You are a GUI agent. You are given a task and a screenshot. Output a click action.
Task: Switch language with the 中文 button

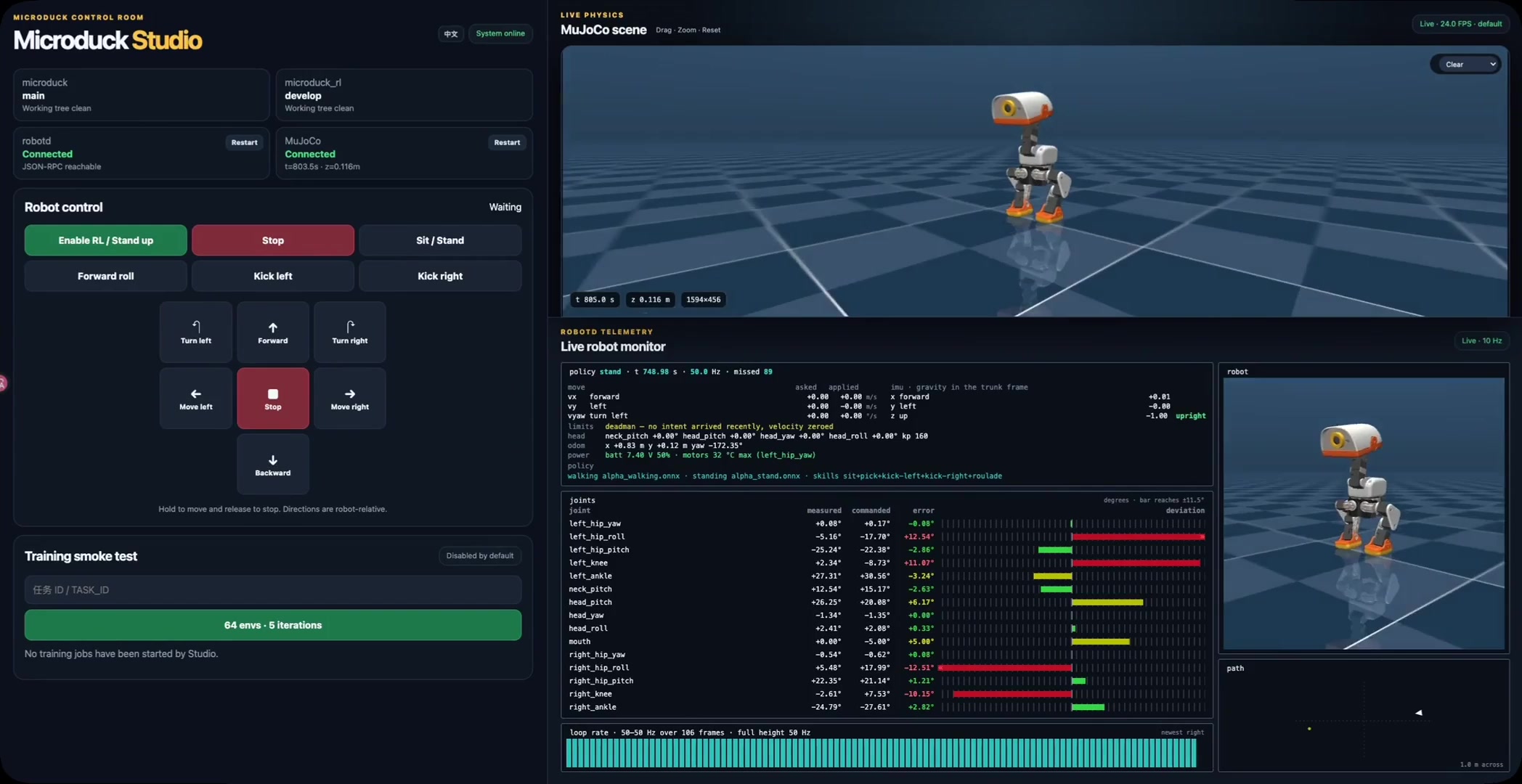[x=451, y=33]
